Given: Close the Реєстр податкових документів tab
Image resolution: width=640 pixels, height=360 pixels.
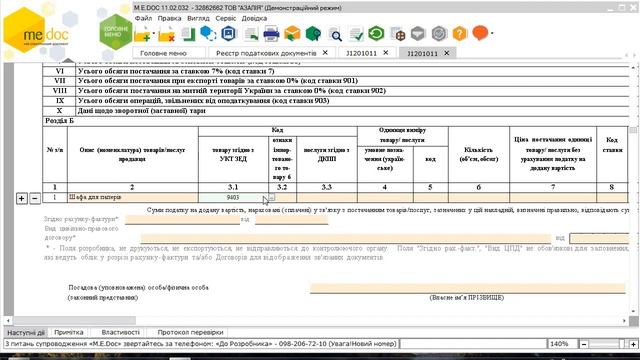Looking at the screenshot, I should pos(325,53).
